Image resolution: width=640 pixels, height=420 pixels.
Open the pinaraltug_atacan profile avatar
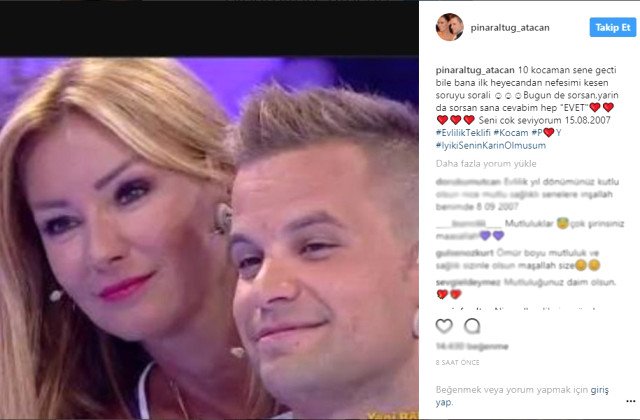[450, 27]
